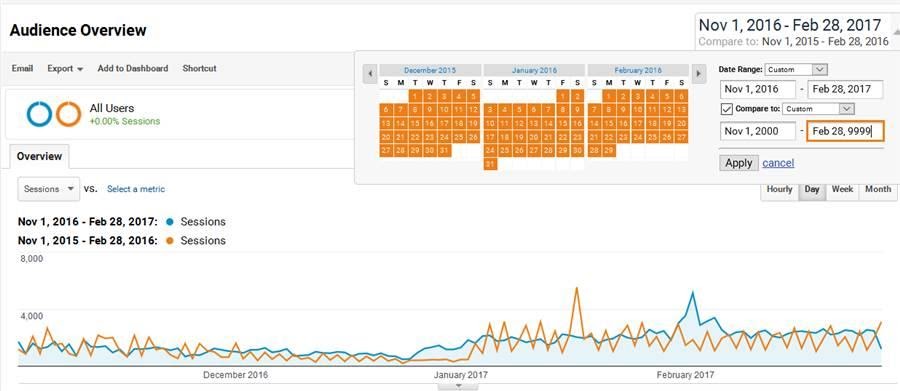Click the expand arrow below the chart

(459, 386)
